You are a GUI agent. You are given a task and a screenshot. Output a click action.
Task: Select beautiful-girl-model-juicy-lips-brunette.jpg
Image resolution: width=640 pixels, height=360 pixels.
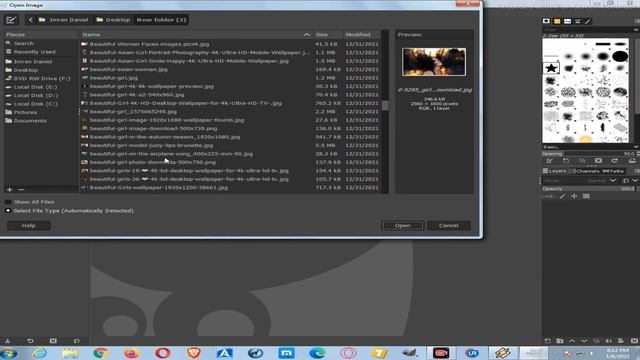click(151, 145)
